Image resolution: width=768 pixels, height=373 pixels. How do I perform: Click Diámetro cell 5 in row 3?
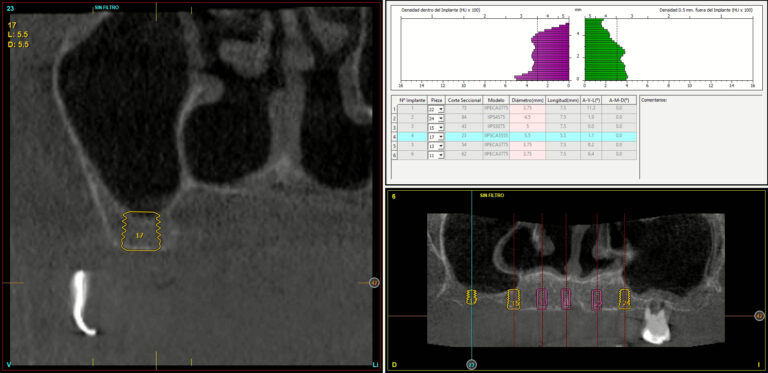pos(528,127)
